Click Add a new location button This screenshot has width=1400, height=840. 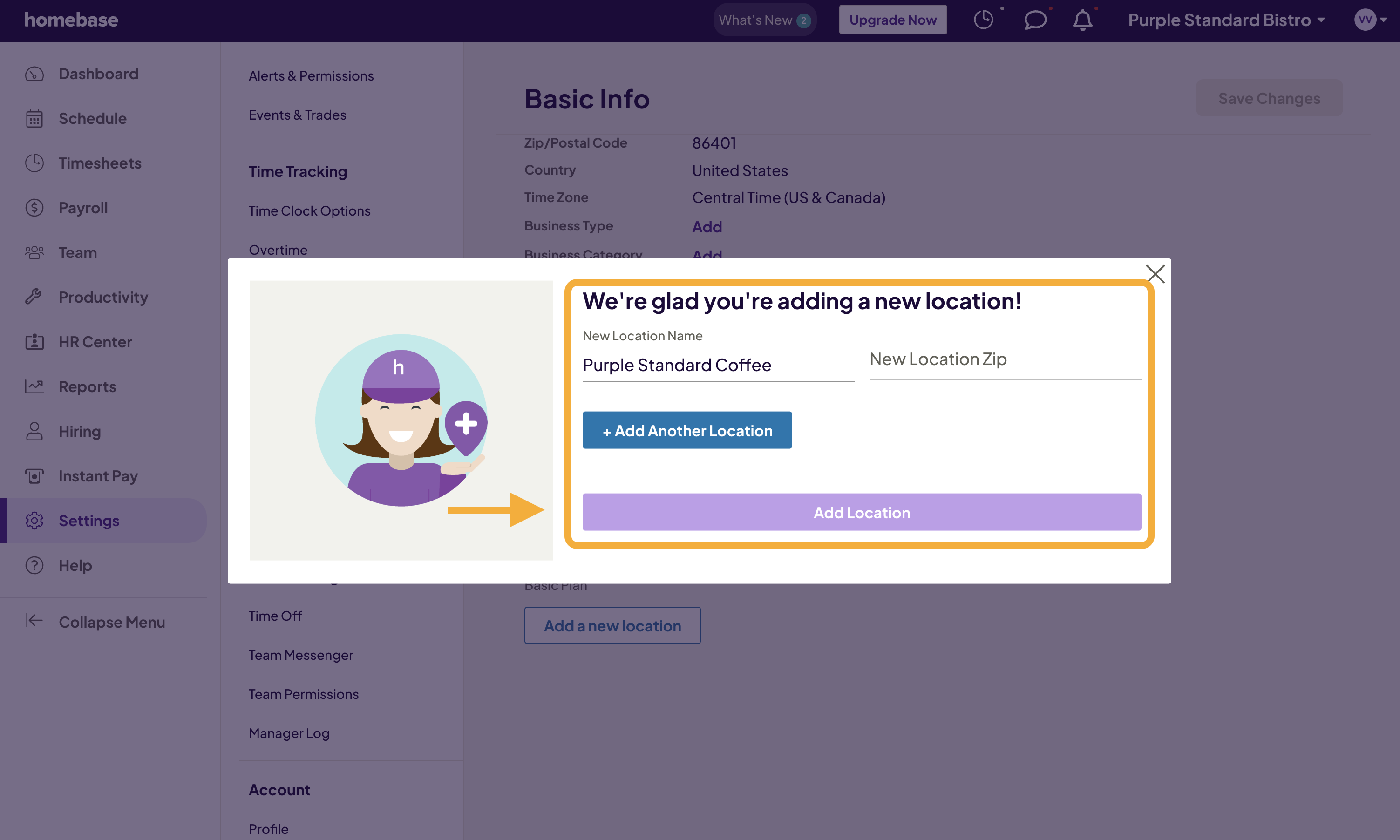tap(612, 625)
